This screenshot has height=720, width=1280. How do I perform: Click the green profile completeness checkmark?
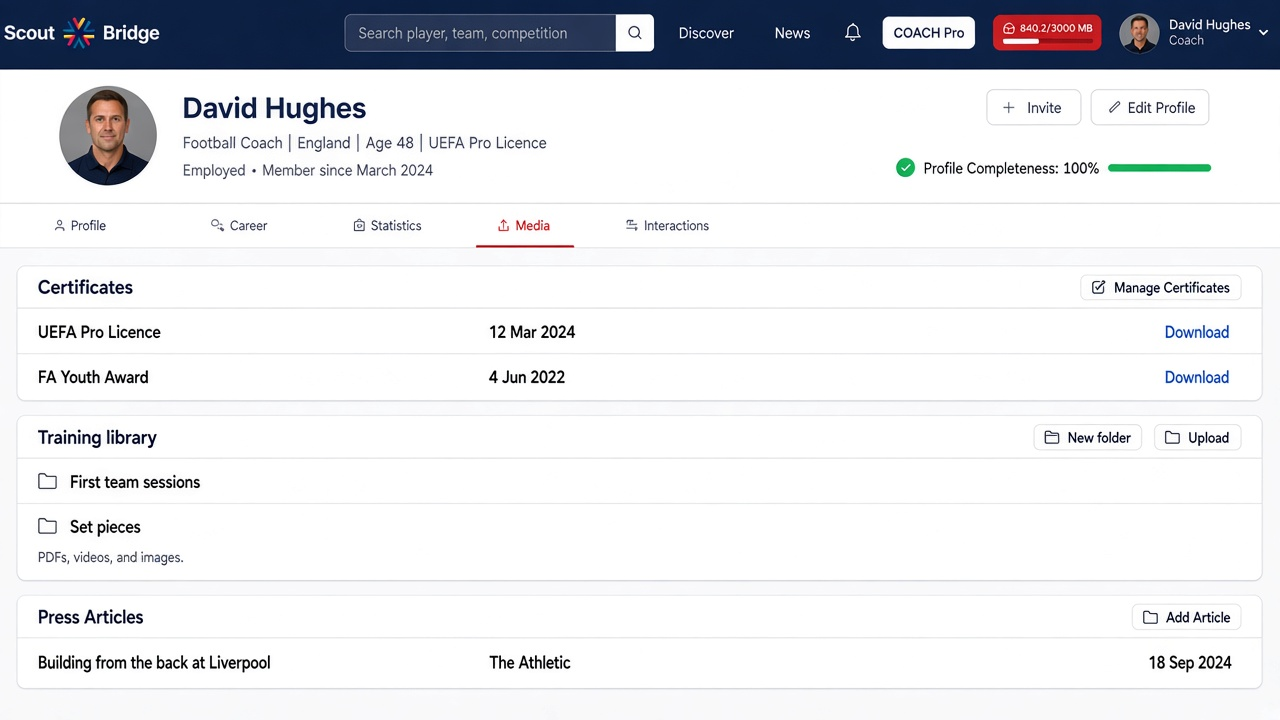click(906, 168)
